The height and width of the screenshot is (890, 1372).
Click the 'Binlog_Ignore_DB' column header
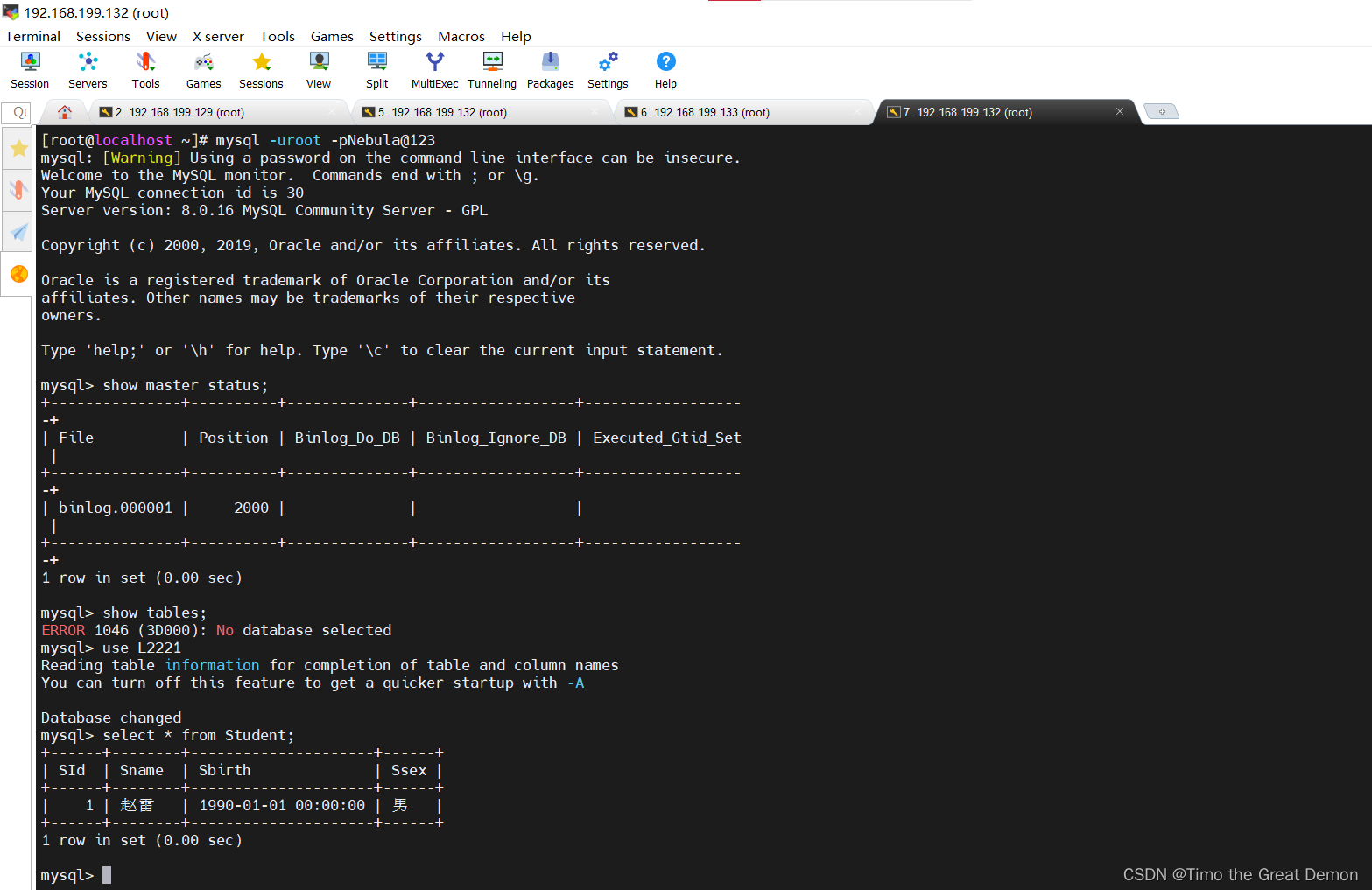point(496,438)
